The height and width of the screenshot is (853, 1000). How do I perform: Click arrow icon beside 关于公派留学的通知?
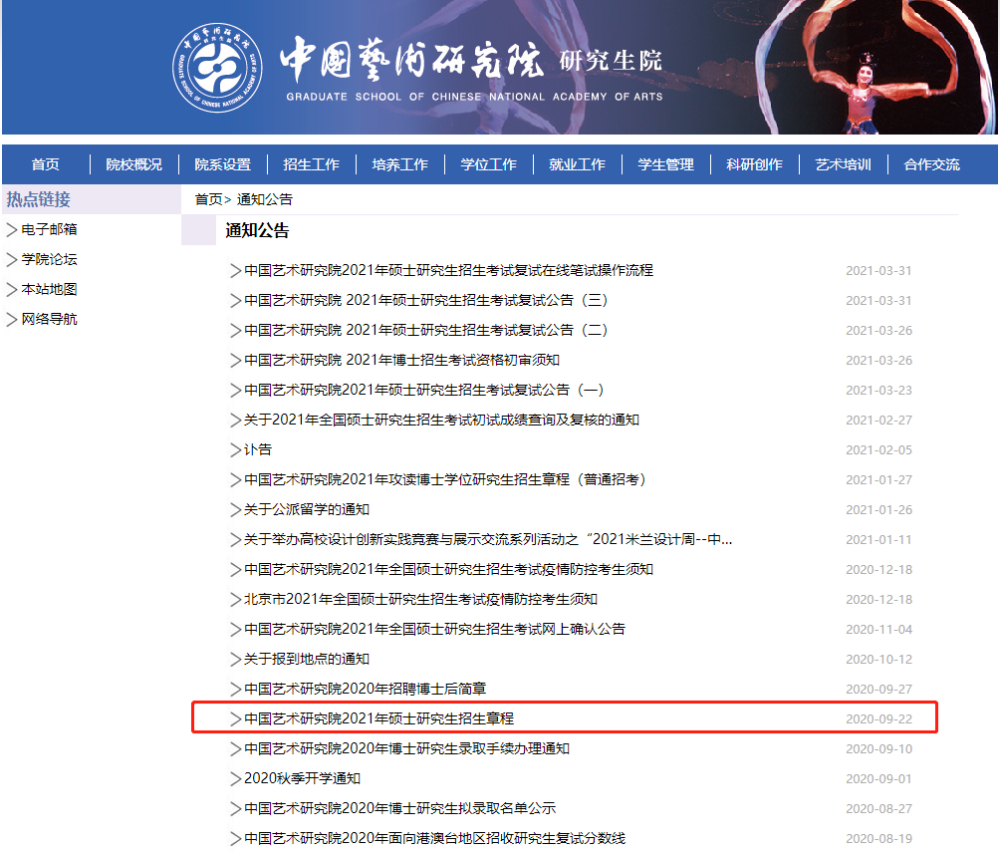[x=235, y=510]
